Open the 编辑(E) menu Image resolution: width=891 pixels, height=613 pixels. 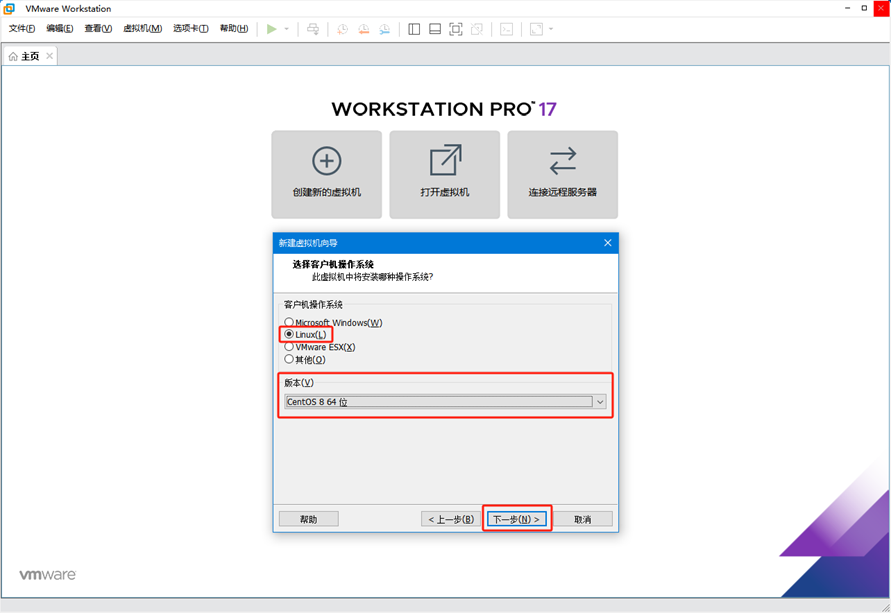pos(60,28)
